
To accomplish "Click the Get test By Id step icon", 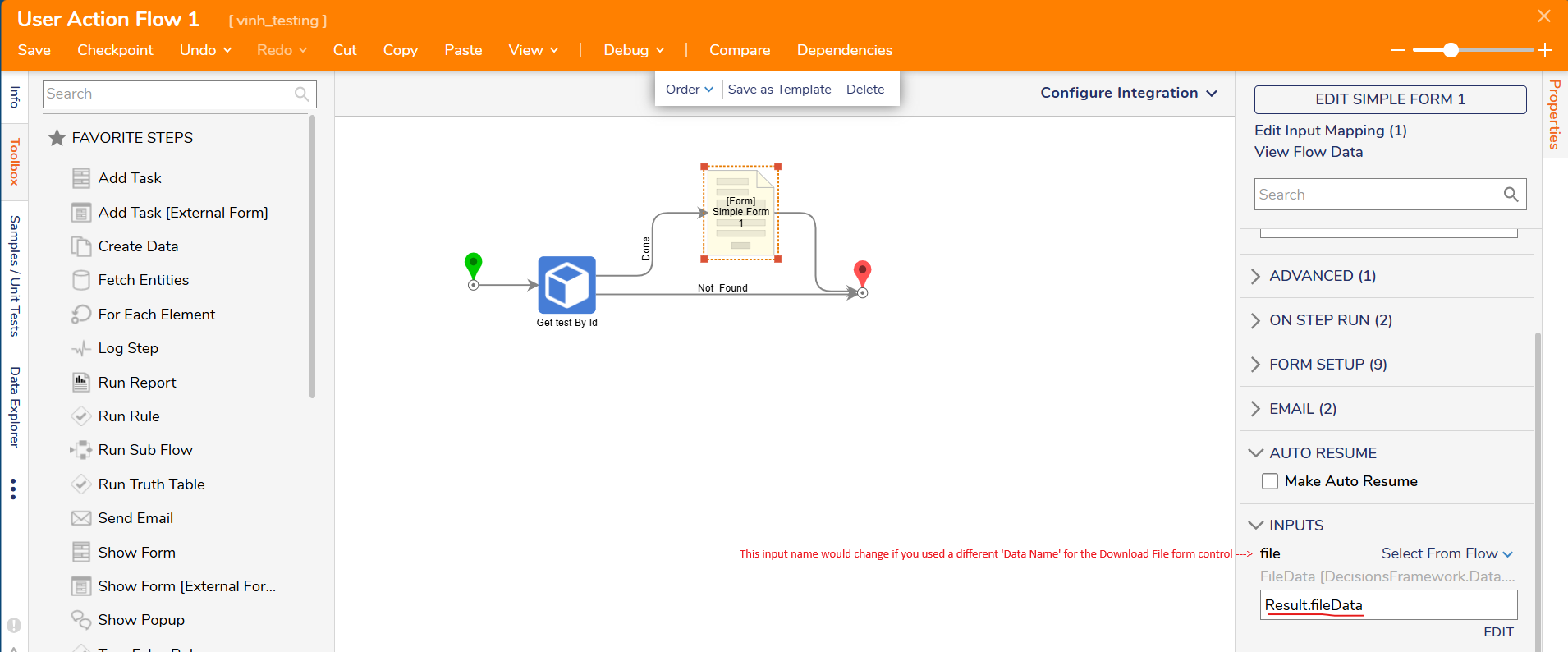I will coord(566,285).
